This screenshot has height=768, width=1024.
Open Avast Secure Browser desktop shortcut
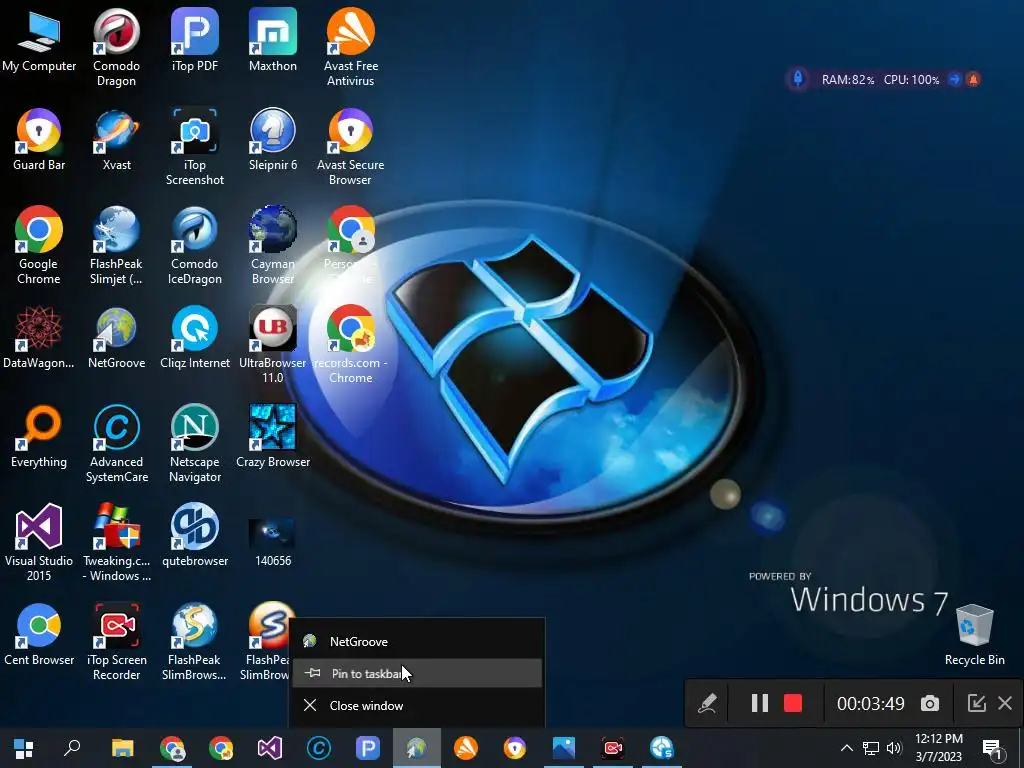[x=351, y=147]
